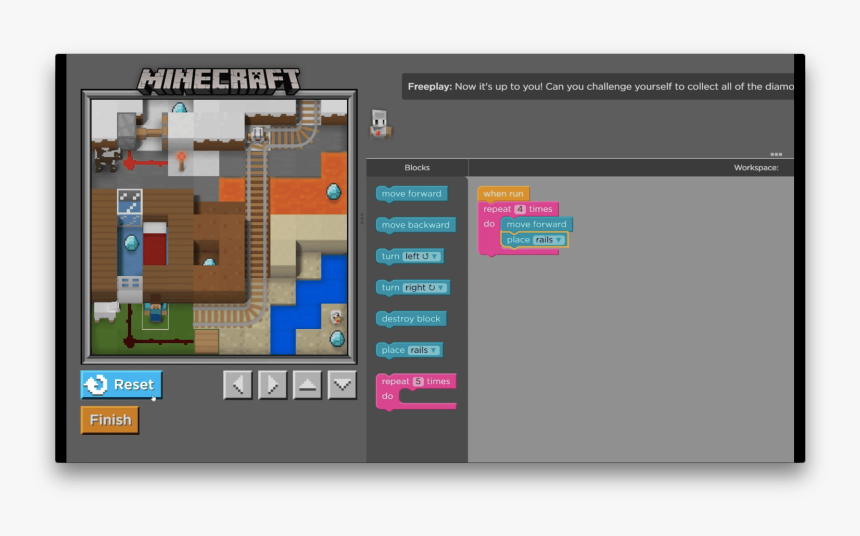Open the 'right' direction dropdown on the turn block
Image resolution: width=860 pixels, height=536 pixels.
click(x=424, y=287)
